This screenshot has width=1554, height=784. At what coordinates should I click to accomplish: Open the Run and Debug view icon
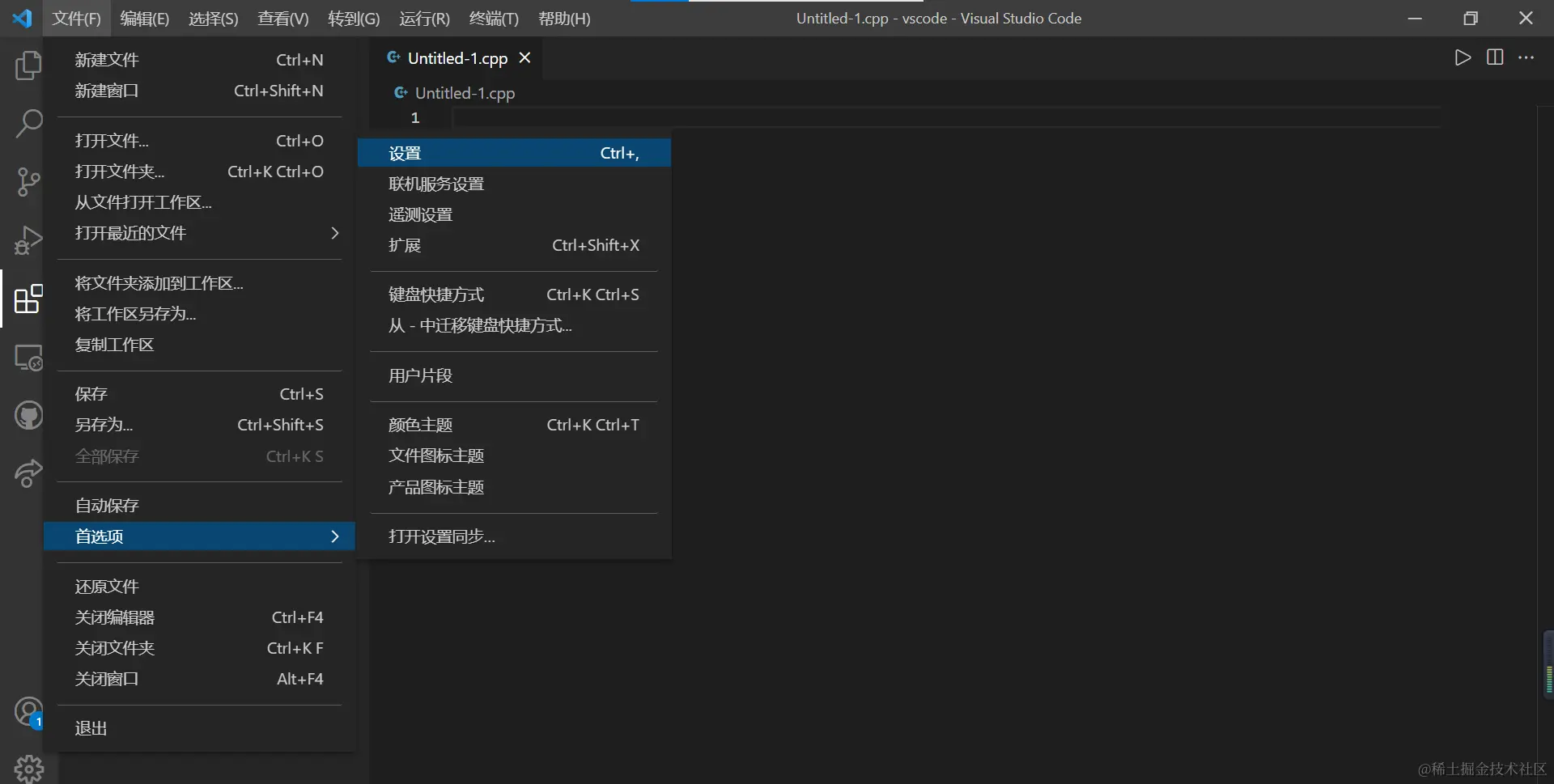pos(28,240)
